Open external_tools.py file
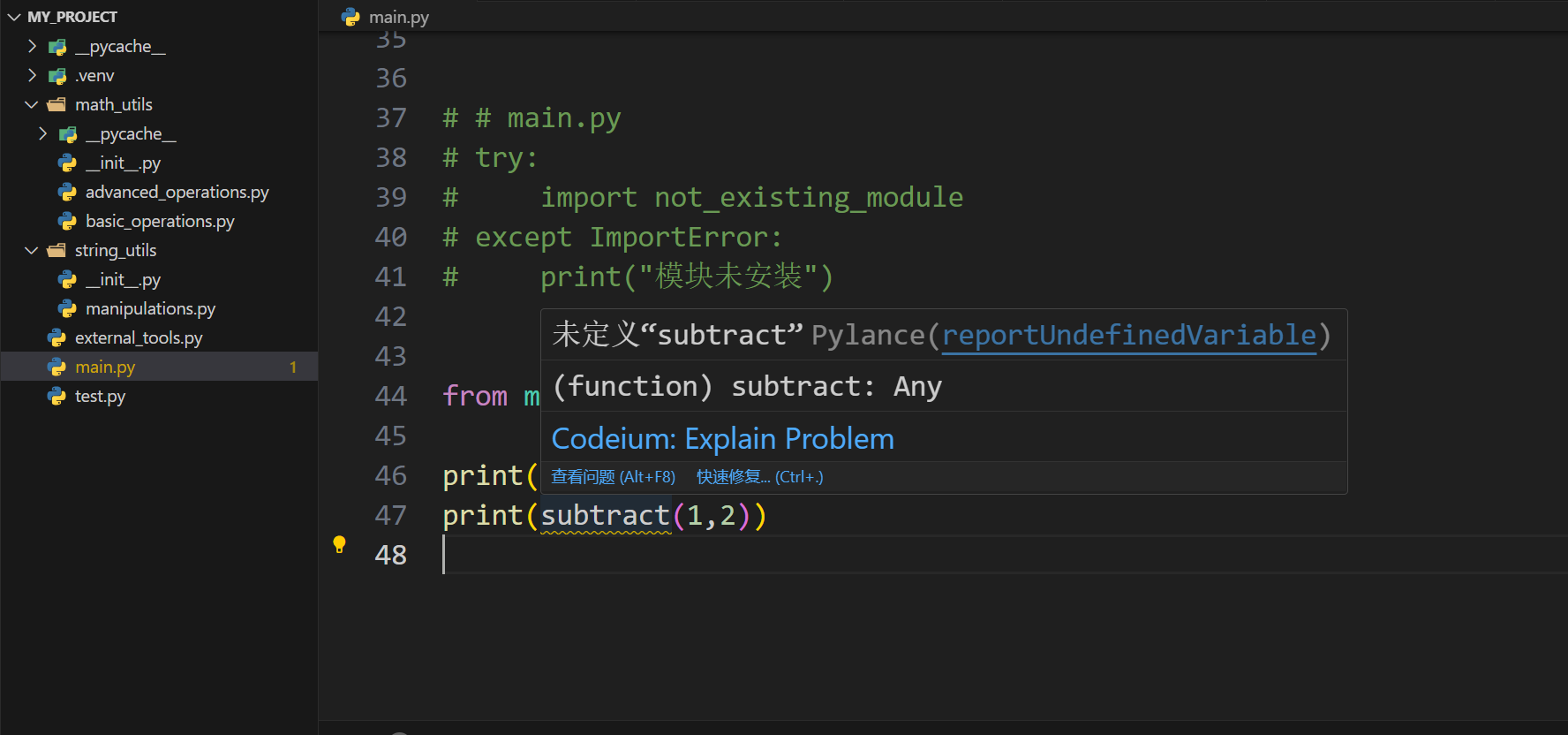This screenshot has width=1568, height=735. click(139, 337)
